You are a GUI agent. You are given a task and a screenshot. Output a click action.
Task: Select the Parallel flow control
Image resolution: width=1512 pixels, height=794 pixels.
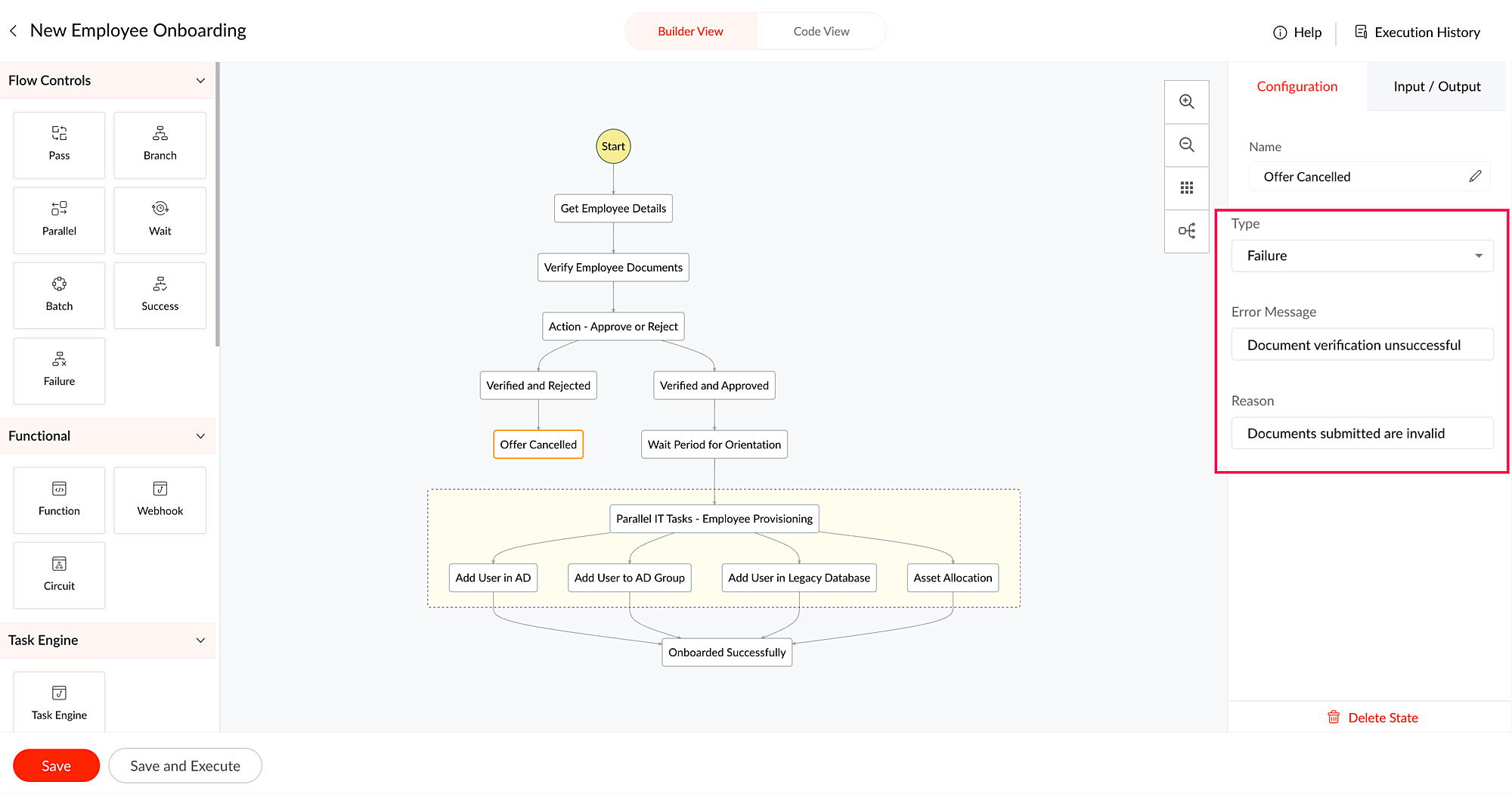click(x=59, y=219)
